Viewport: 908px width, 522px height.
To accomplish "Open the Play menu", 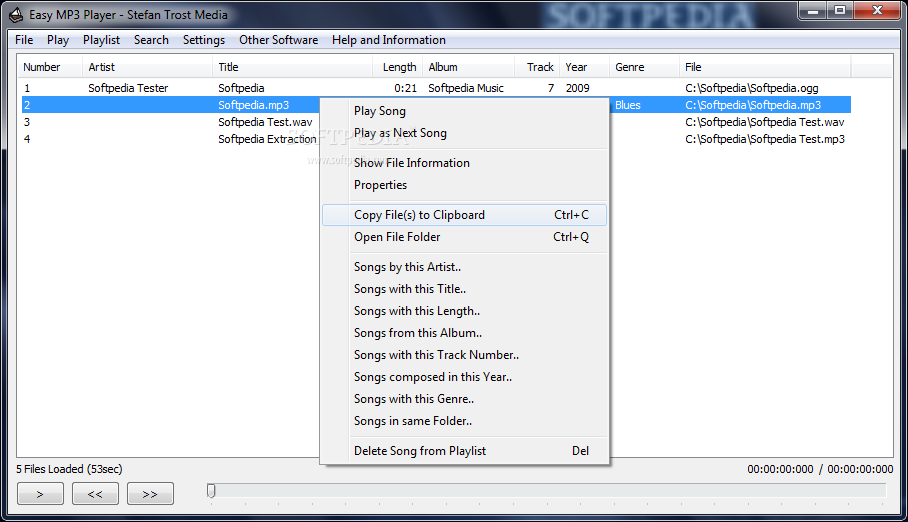I will [x=58, y=40].
